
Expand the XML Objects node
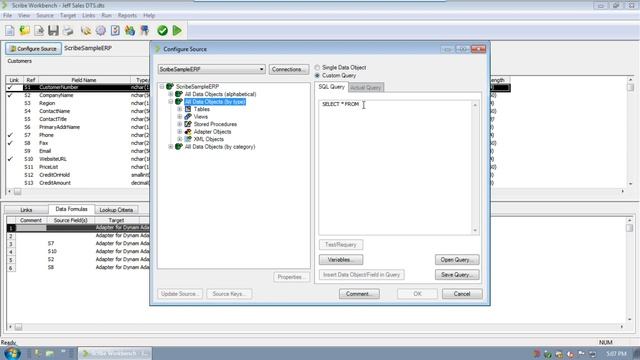[x=180, y=139]
